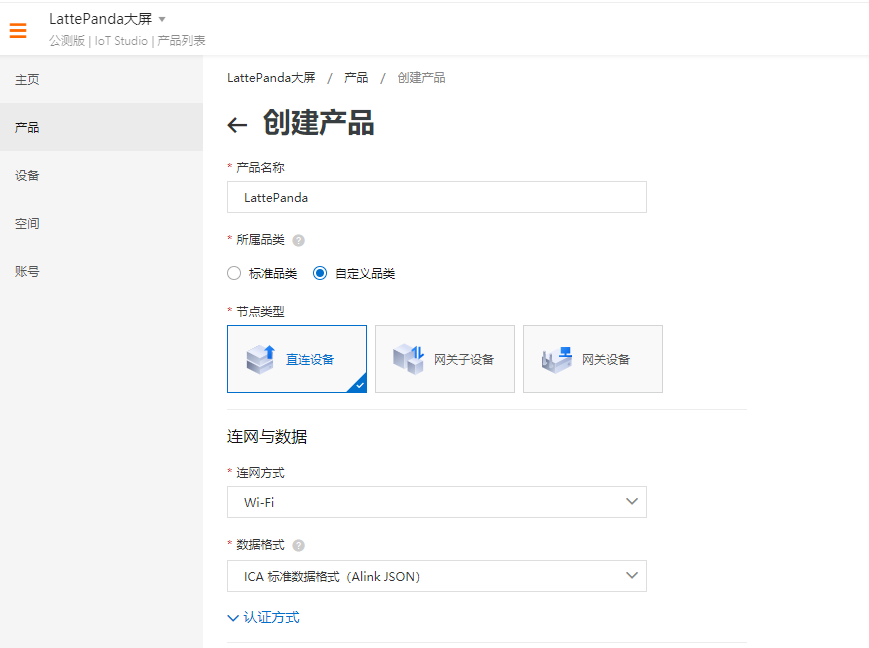Viewport: 869px width, 648px height.
Task: Click the LattePanda大屏 project title
Action: pyautogui.click(x=100, y=19)
